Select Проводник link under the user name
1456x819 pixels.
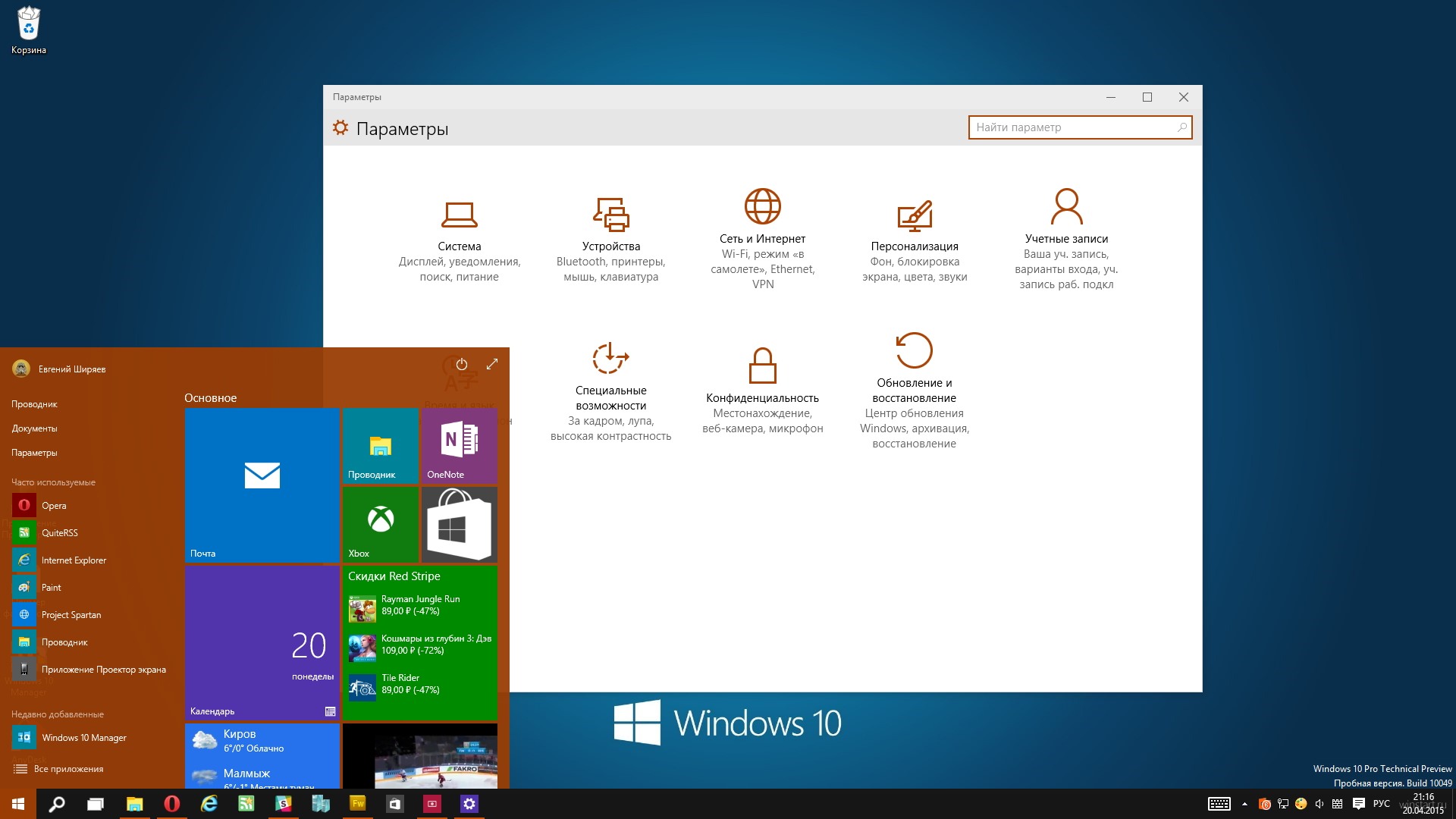pos(35,404)
